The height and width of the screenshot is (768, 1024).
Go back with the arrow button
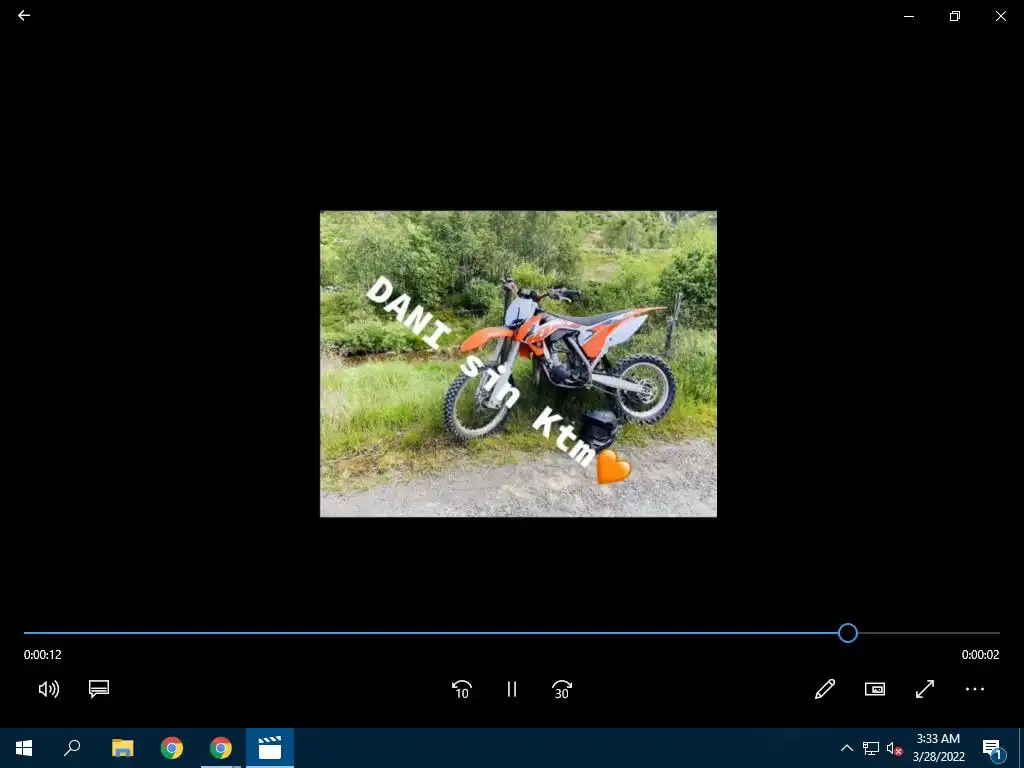[x=24, y=16]
